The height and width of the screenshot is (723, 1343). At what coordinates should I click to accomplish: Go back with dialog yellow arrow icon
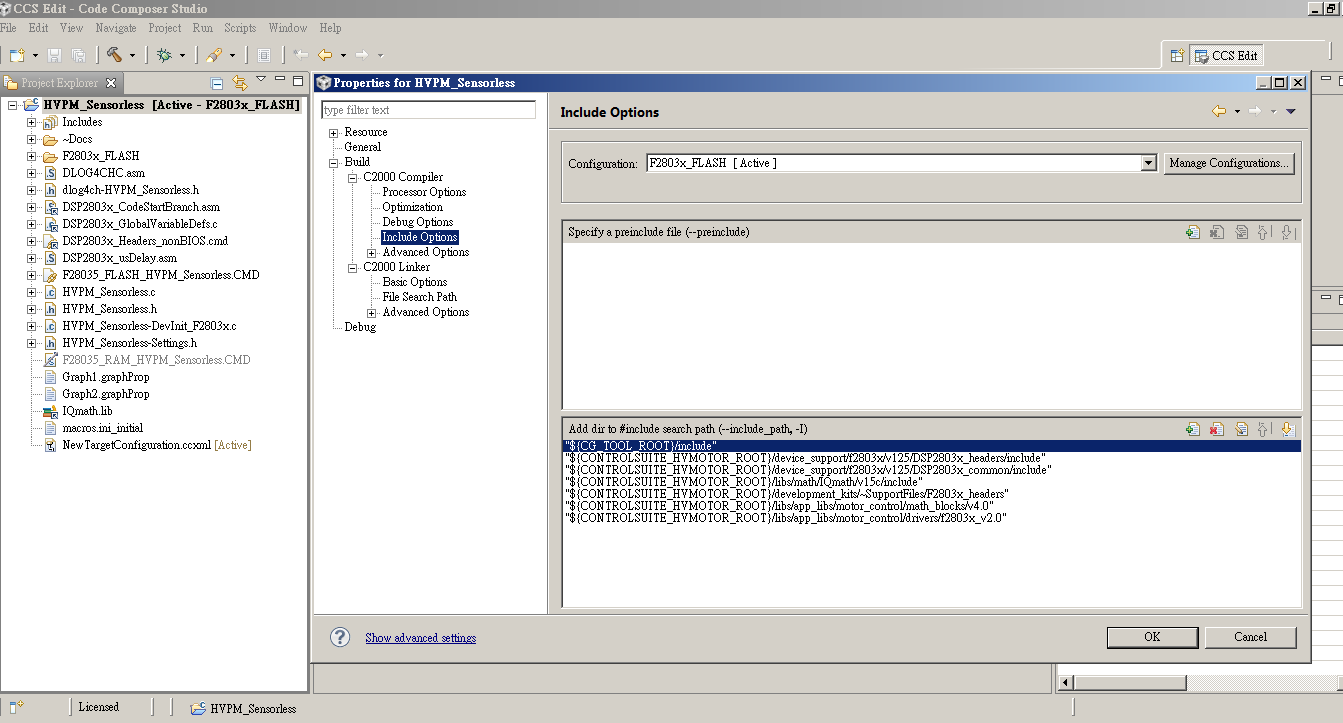tap(1218, 112)
